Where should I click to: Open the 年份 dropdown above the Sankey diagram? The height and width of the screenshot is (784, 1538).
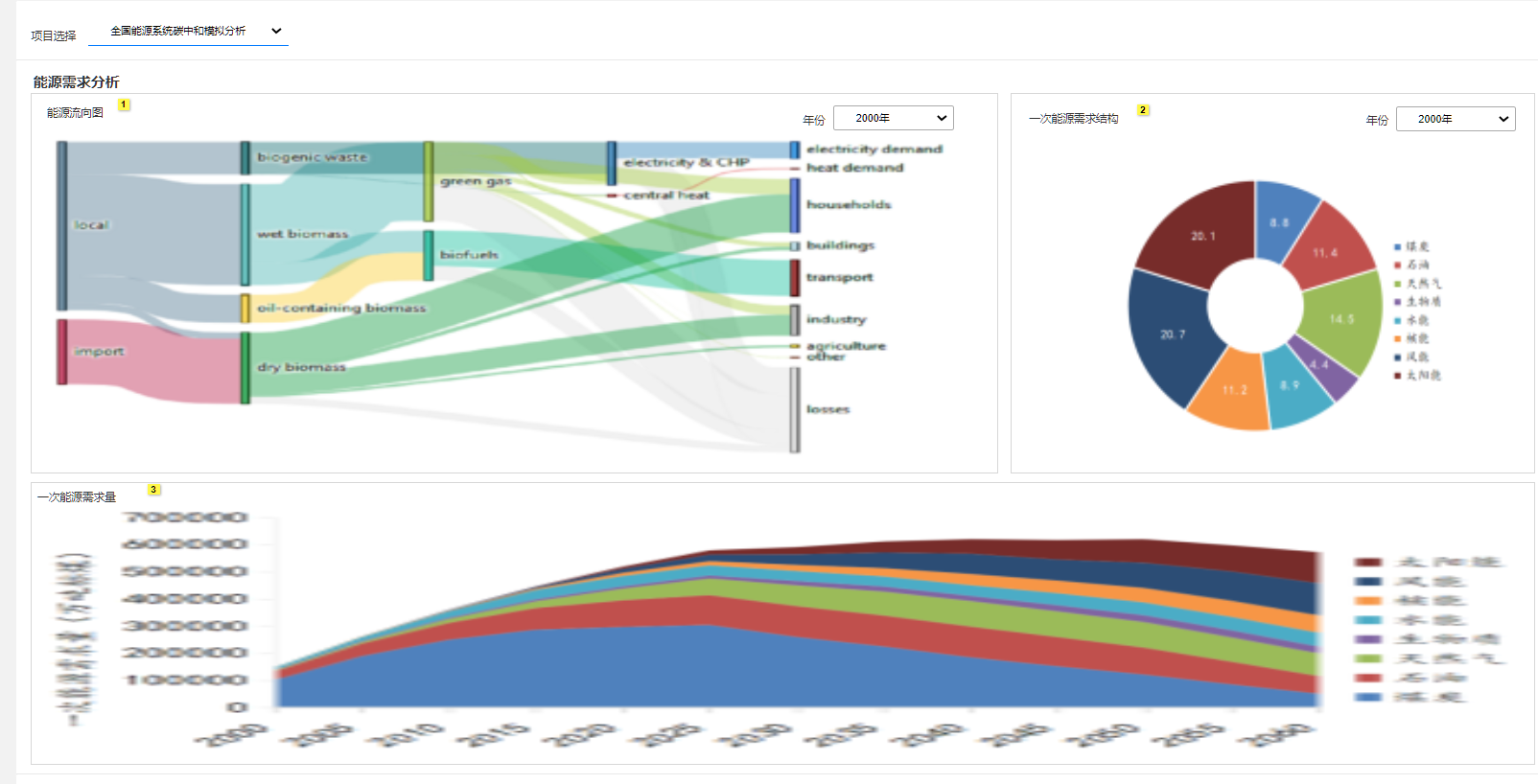pyautogui.click(x=893, y=118)
